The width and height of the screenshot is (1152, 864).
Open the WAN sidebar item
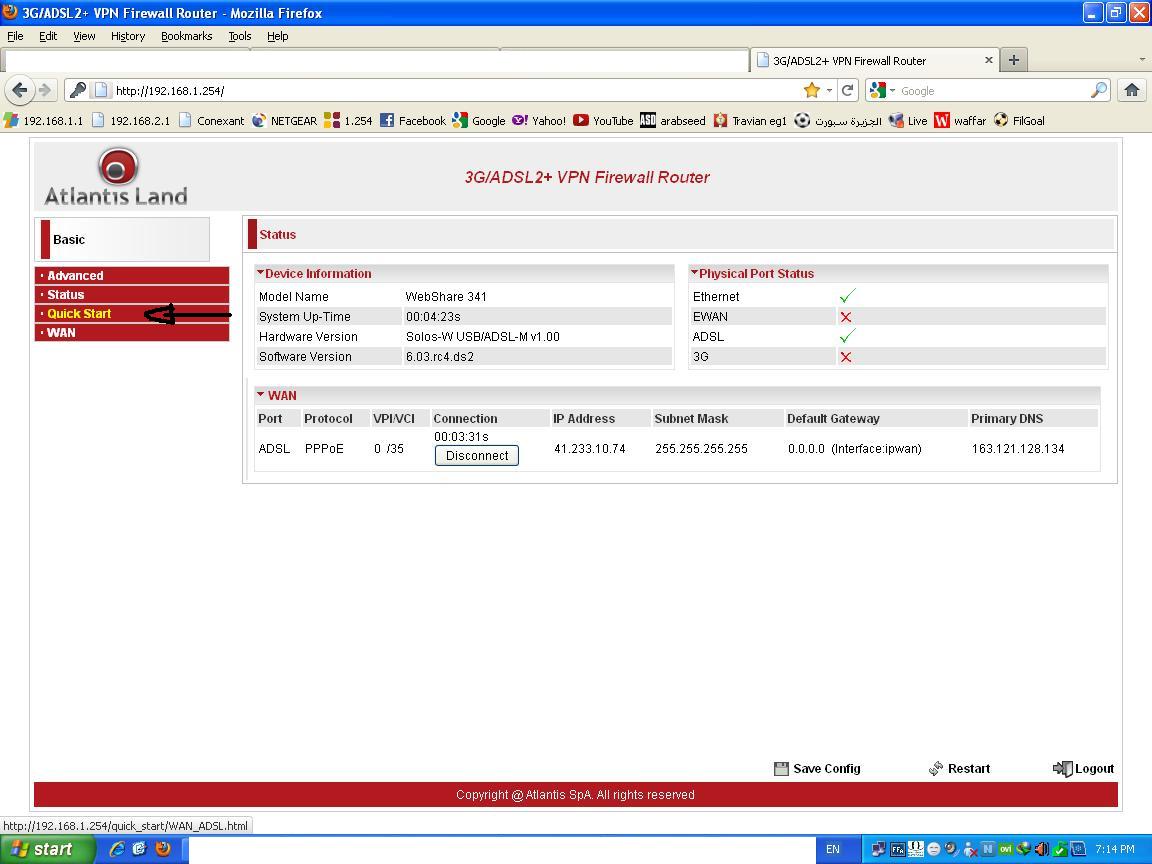(x=132, y=333)
